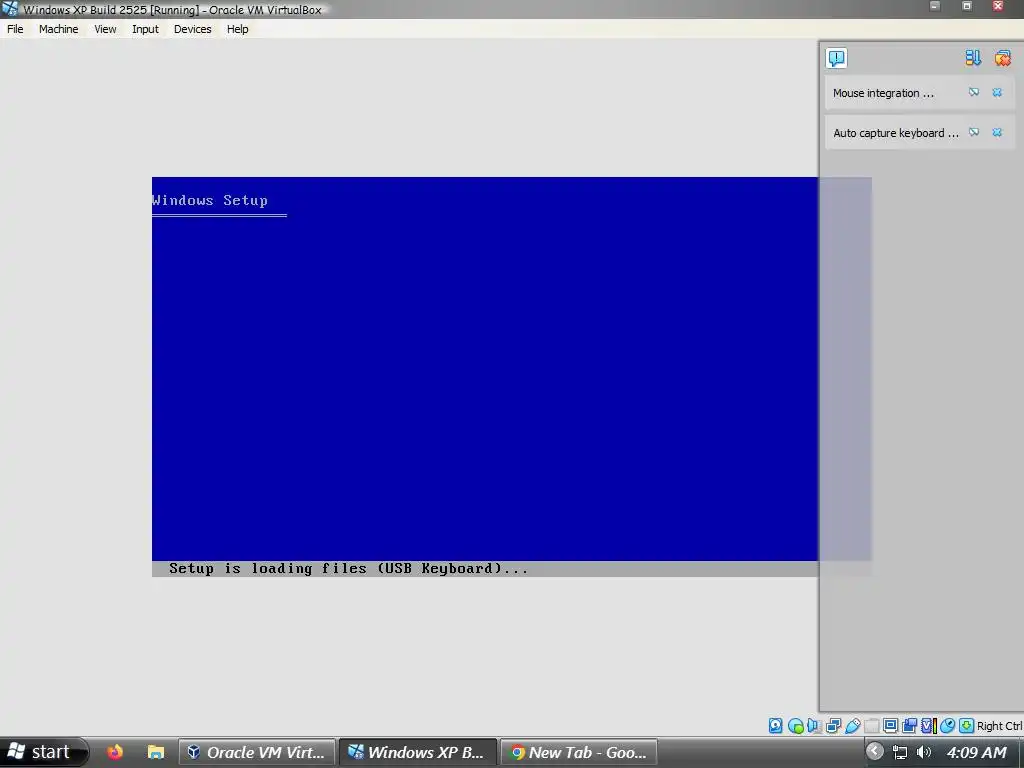Viewport: 1024px width, 768px height.
Task: Click the CPU virtualization status icon
Action: (929, 726)
